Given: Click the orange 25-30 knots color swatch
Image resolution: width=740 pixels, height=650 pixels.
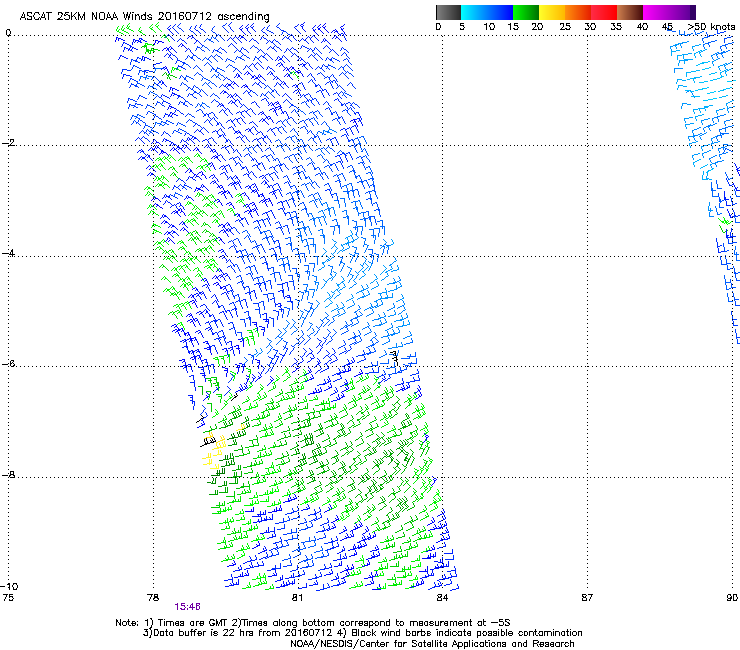Looking at the screenshot, I should click(x=578, y=12).
